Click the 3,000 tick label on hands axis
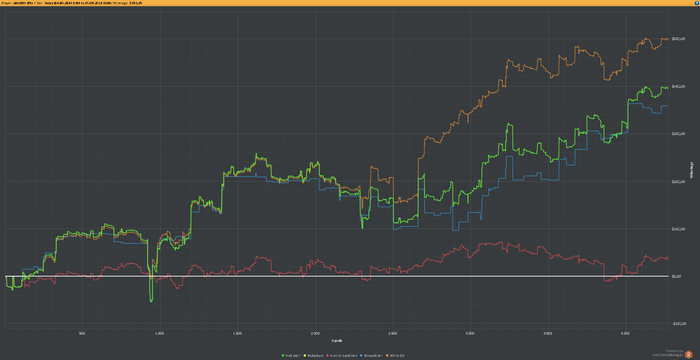This screenshot has height=360, width=700. 470,333
